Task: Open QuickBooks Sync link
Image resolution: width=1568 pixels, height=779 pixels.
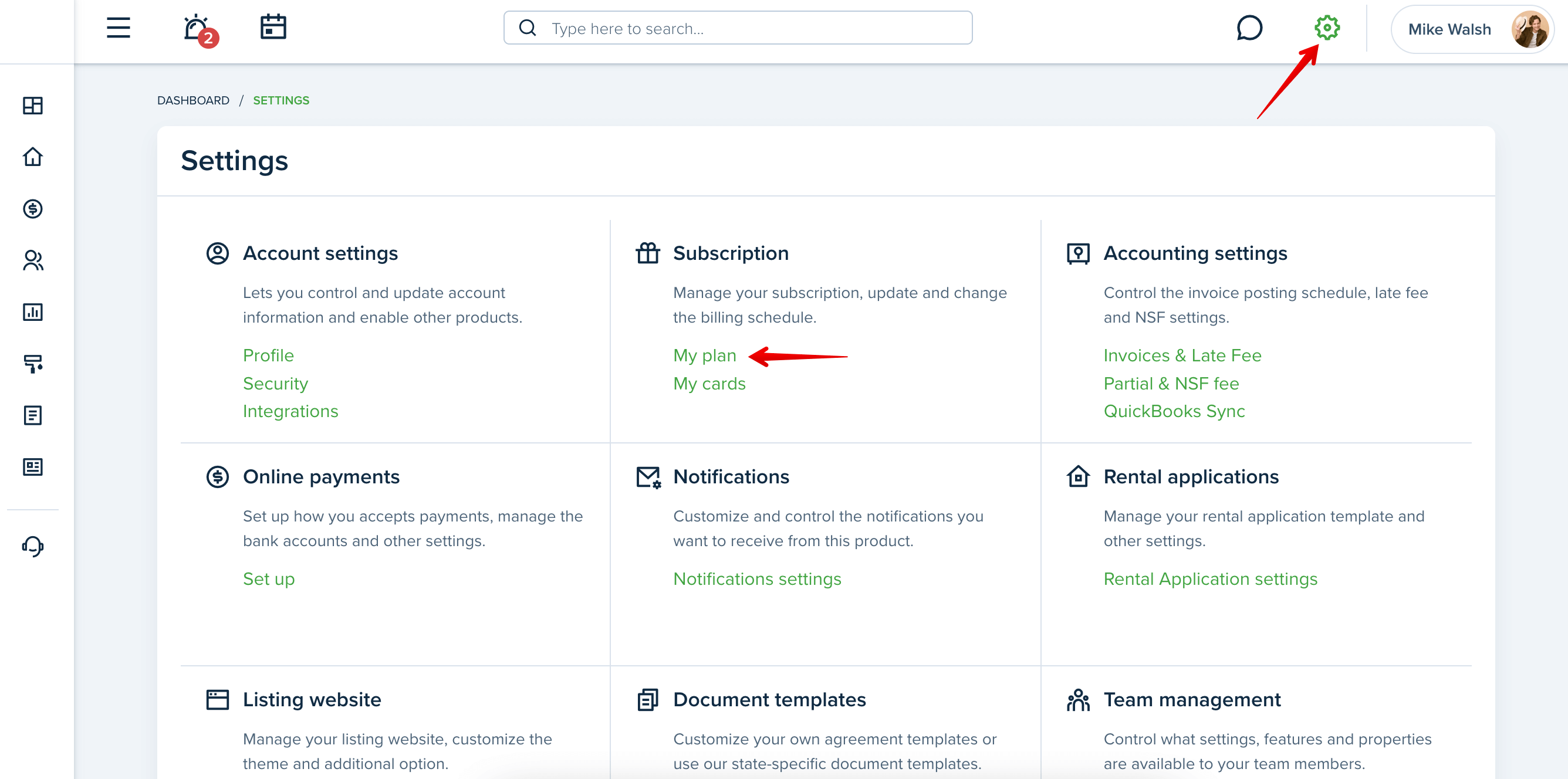Action: 1174,411
